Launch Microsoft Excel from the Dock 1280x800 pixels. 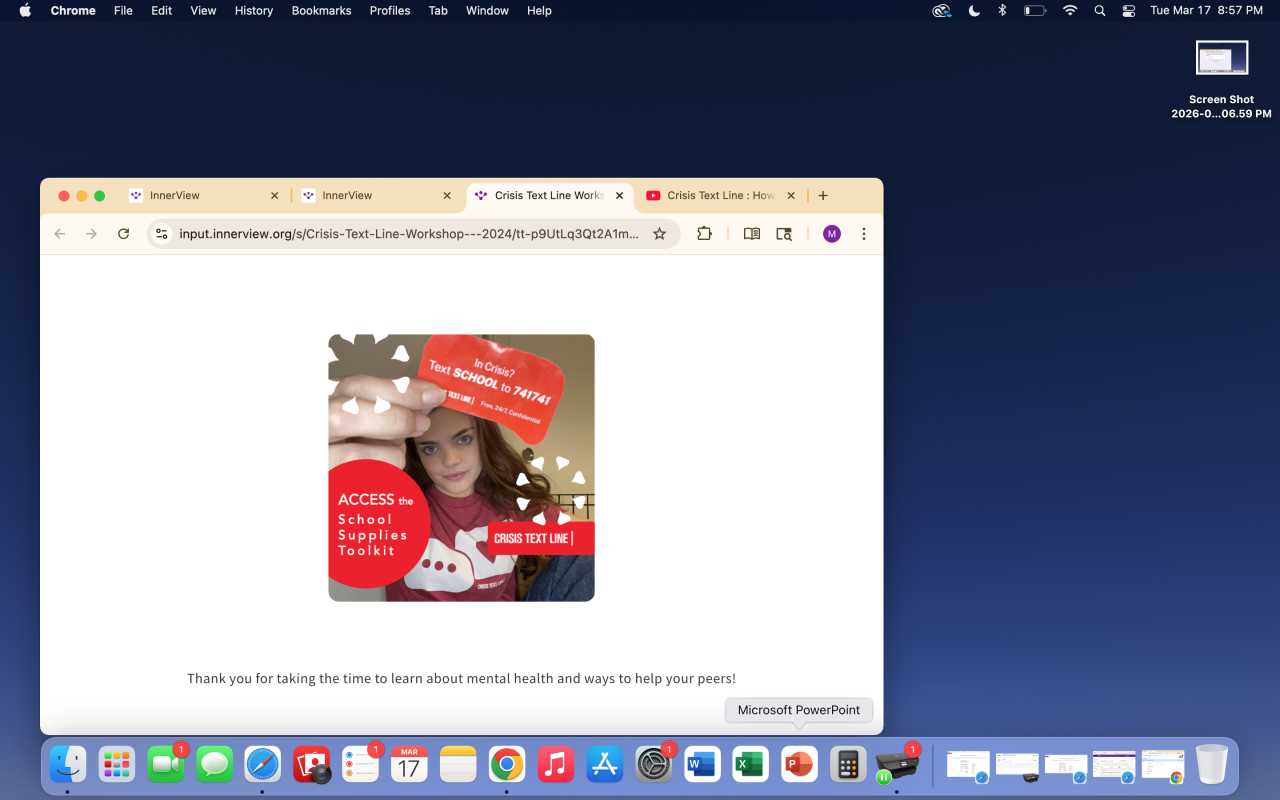pos(751,765)
